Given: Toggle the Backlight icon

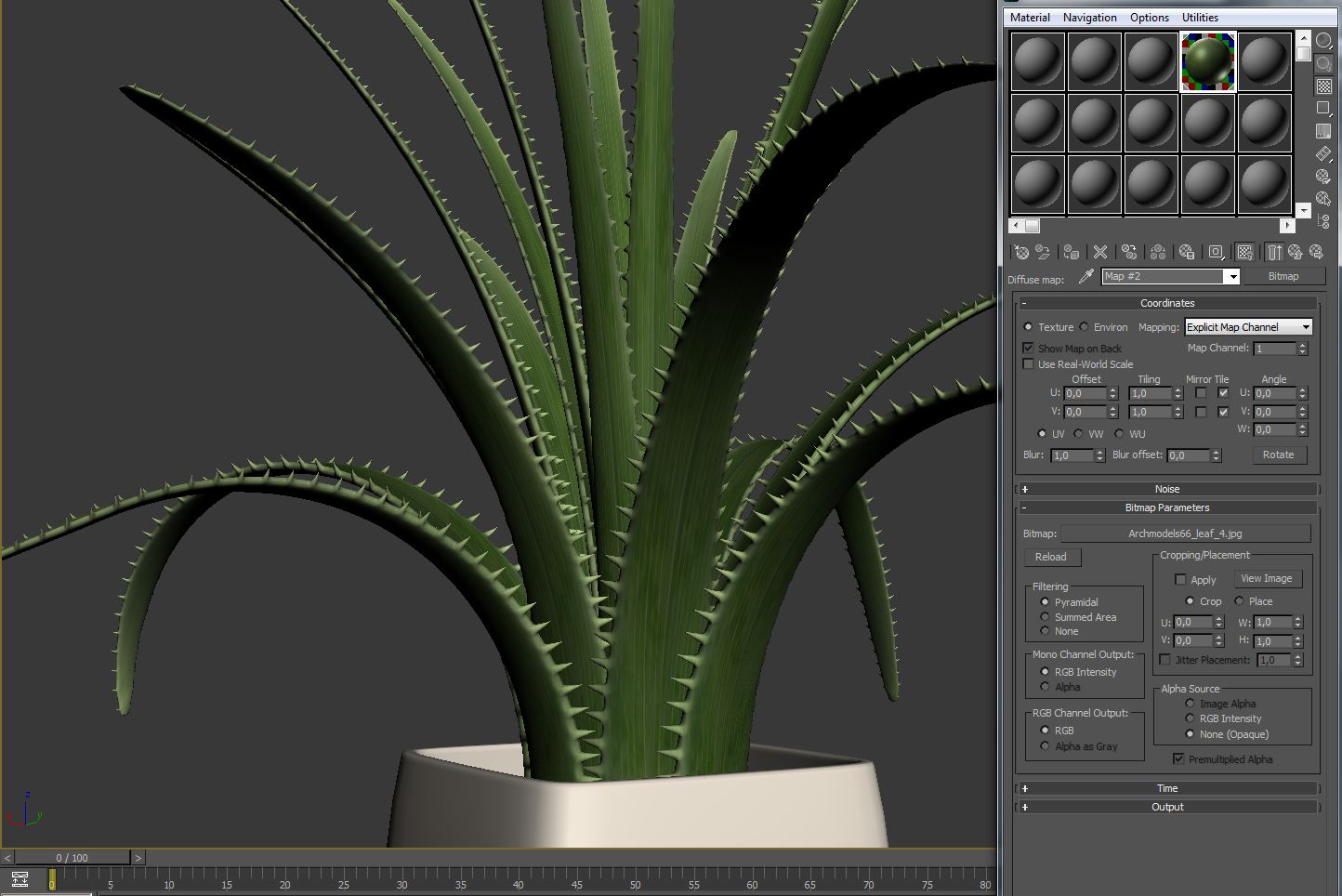Looking at the screenshot, I should coord(1324,63).
